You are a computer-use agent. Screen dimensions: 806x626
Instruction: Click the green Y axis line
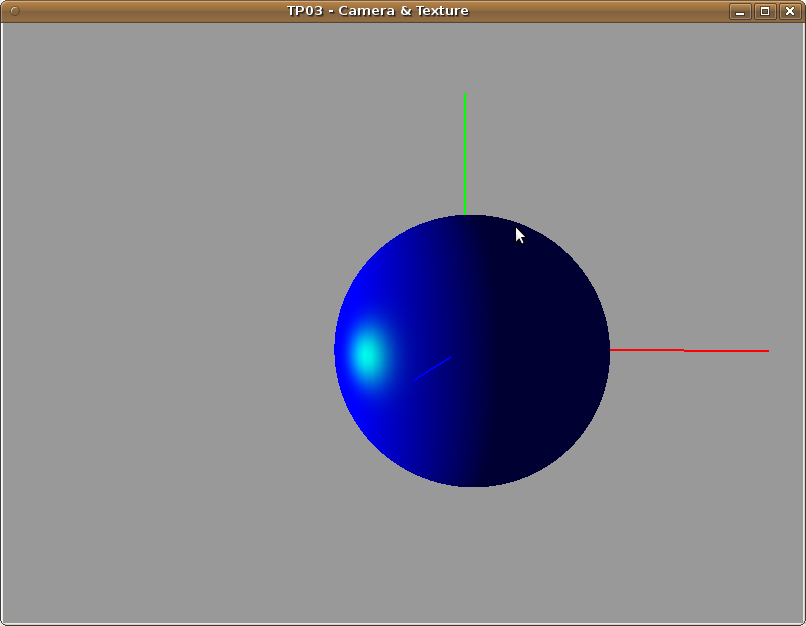[465, 154]
